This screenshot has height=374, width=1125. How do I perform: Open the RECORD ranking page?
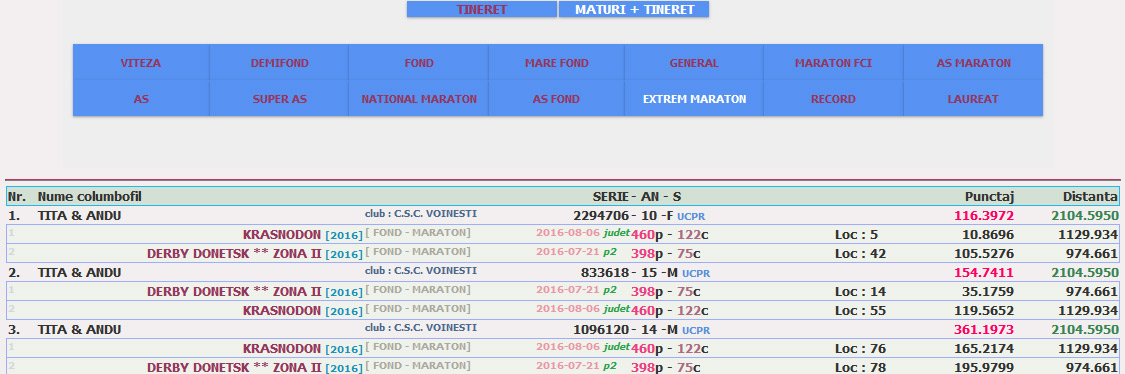tap(833, 99)
